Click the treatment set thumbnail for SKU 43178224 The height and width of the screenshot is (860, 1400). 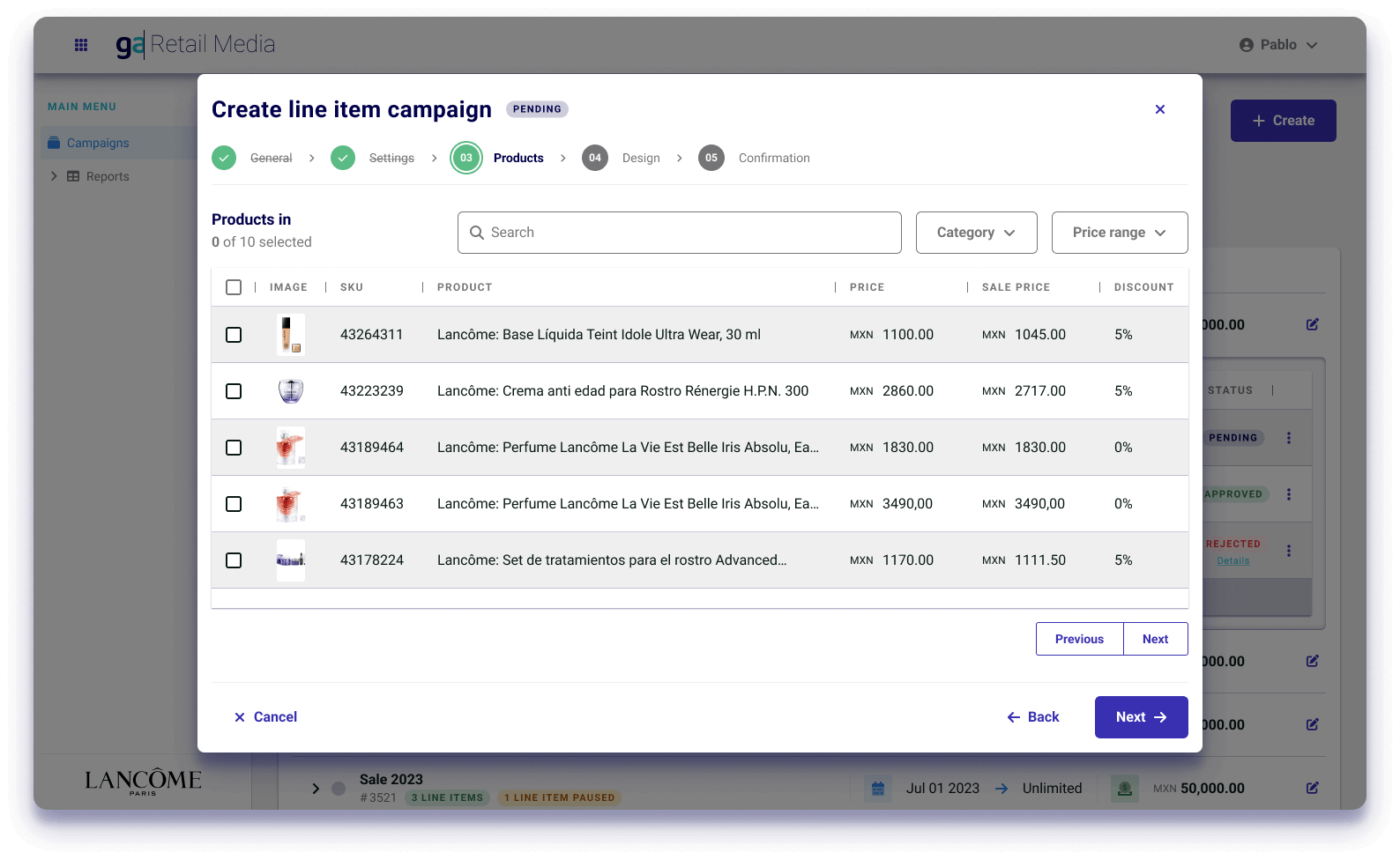[x=291, y=560]
